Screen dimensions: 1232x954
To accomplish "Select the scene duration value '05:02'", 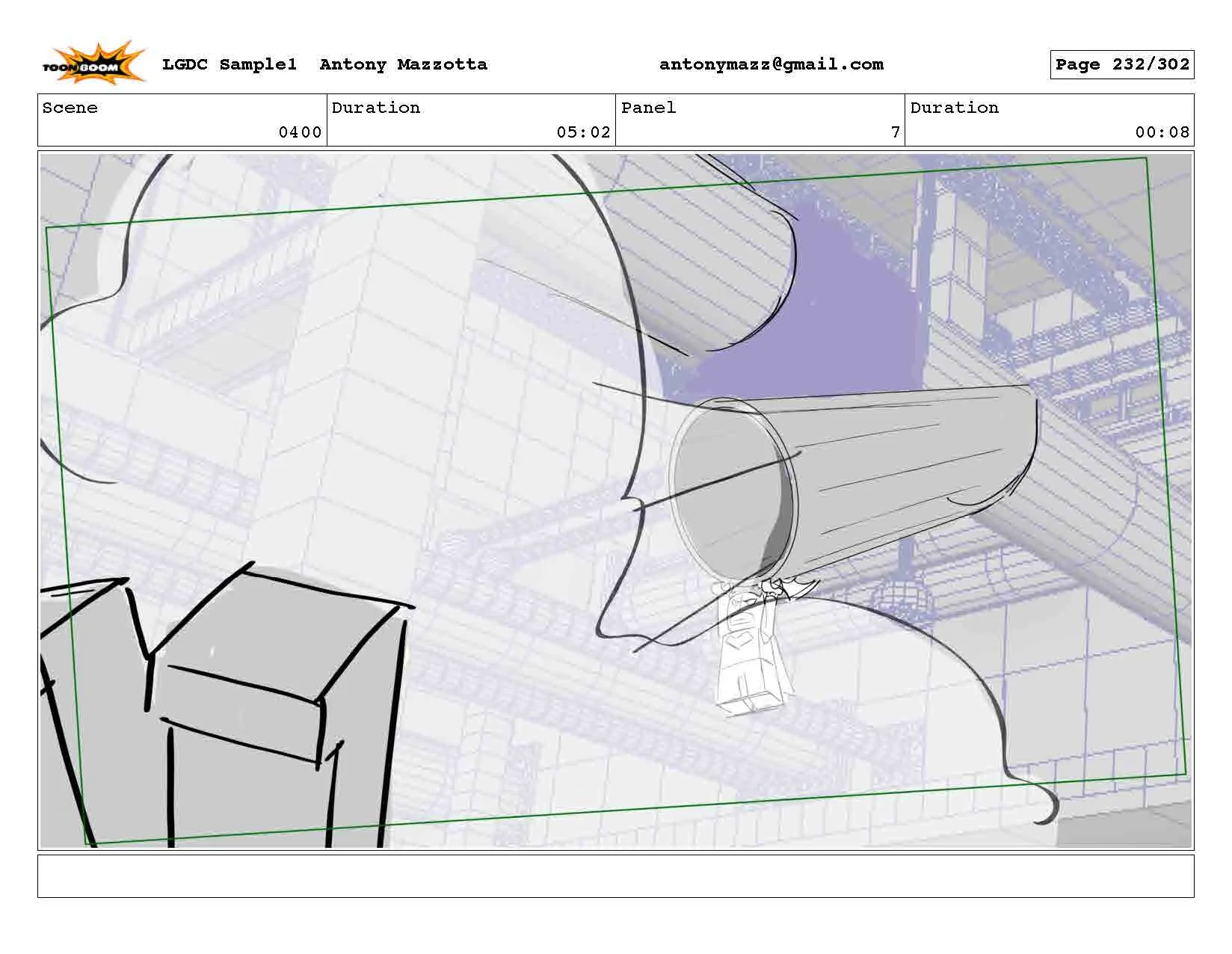I will click(584, 132).
